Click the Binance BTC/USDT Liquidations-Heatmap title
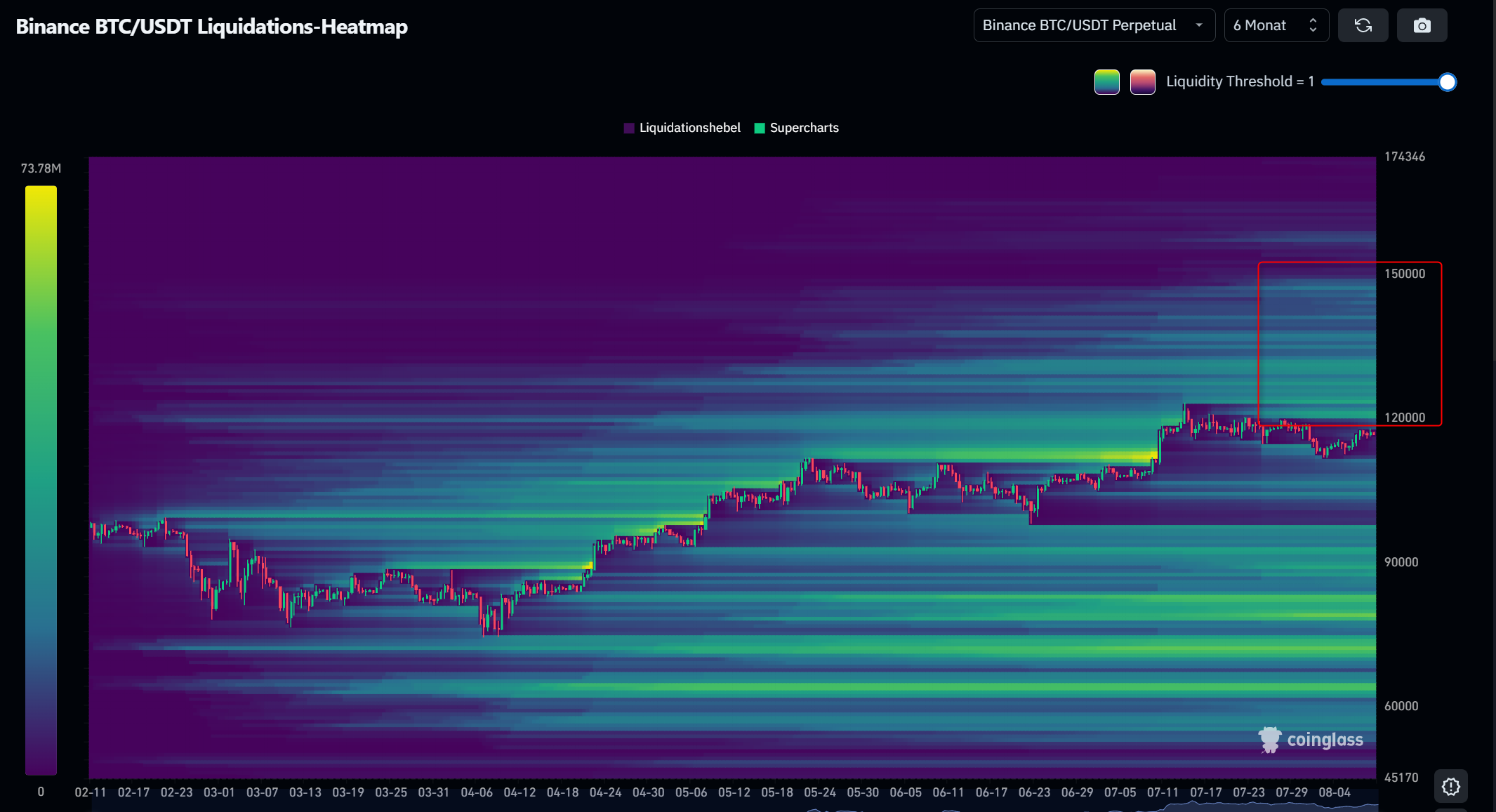 pyautogui.click(x=211, y=27)
